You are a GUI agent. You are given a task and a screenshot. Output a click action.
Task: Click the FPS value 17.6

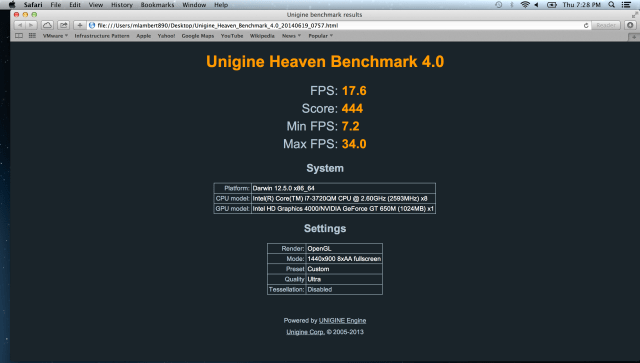tap(354, 91)
